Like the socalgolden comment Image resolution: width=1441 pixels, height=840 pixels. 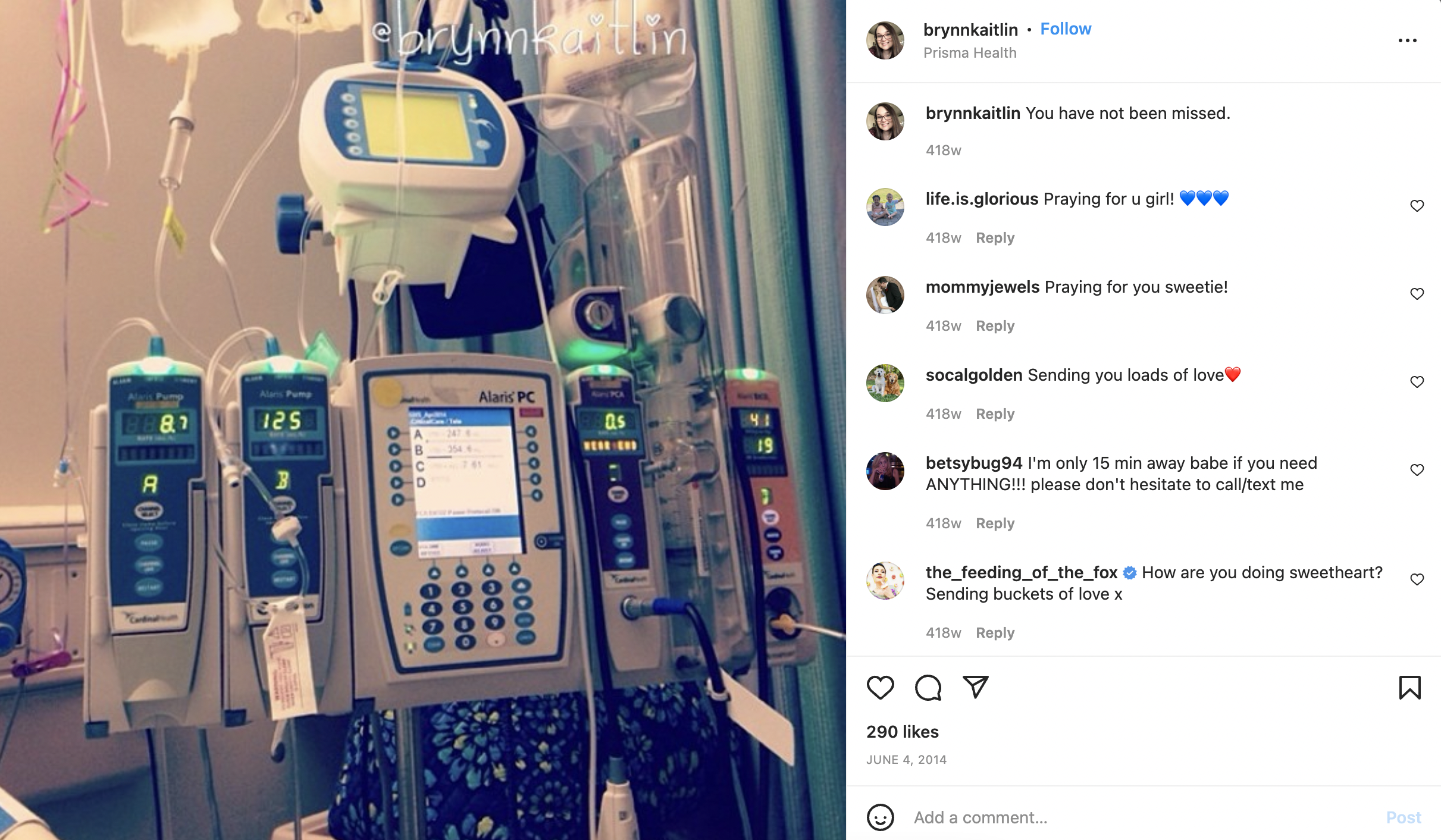click(x=1417, y=382)
